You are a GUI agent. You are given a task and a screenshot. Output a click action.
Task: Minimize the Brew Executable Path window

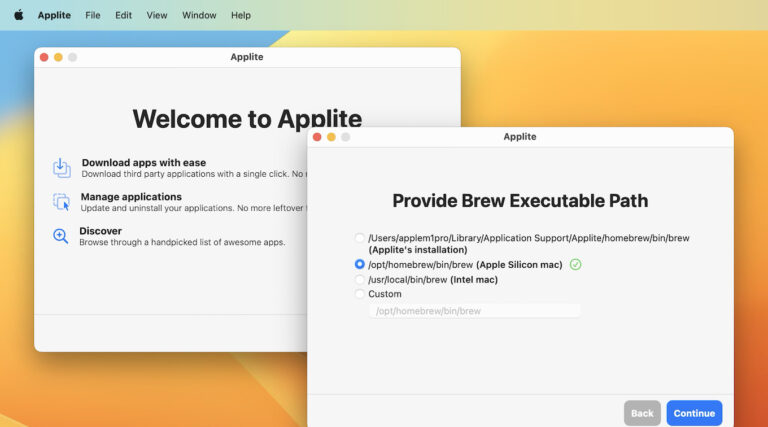[x=331, y=137]
